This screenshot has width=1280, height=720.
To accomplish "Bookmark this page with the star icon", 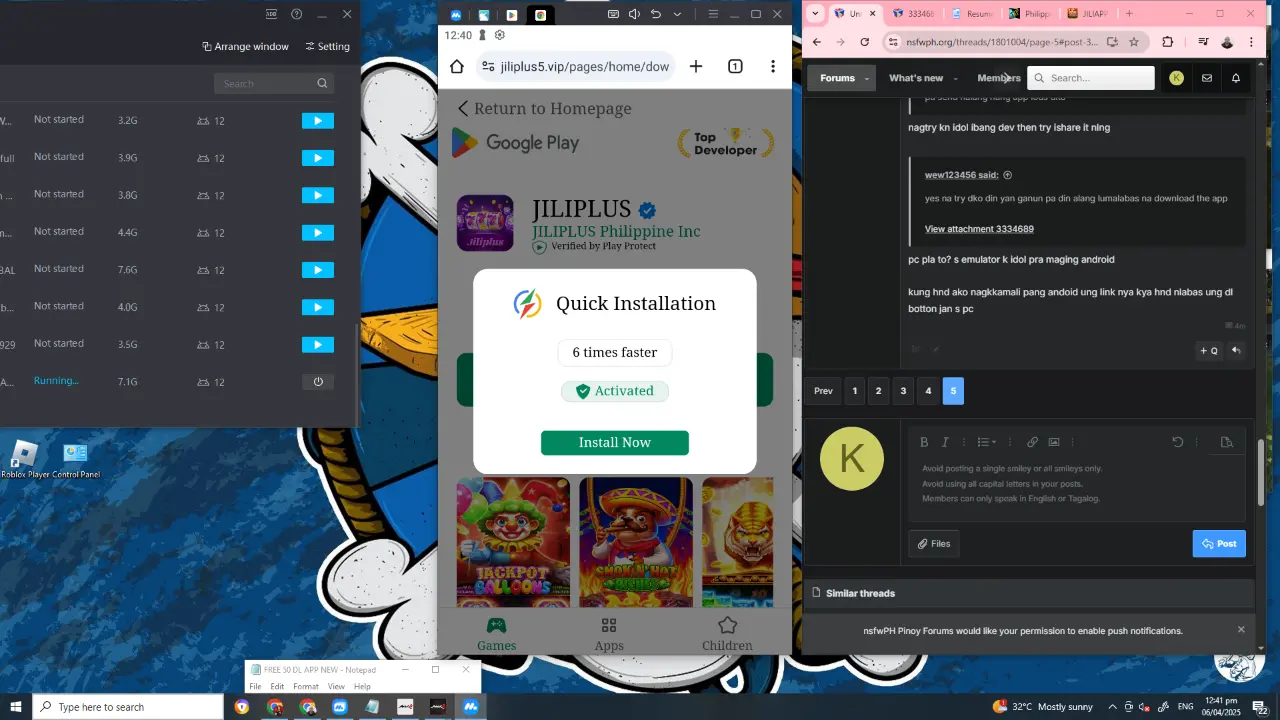I will click(x=1134, y=42).
